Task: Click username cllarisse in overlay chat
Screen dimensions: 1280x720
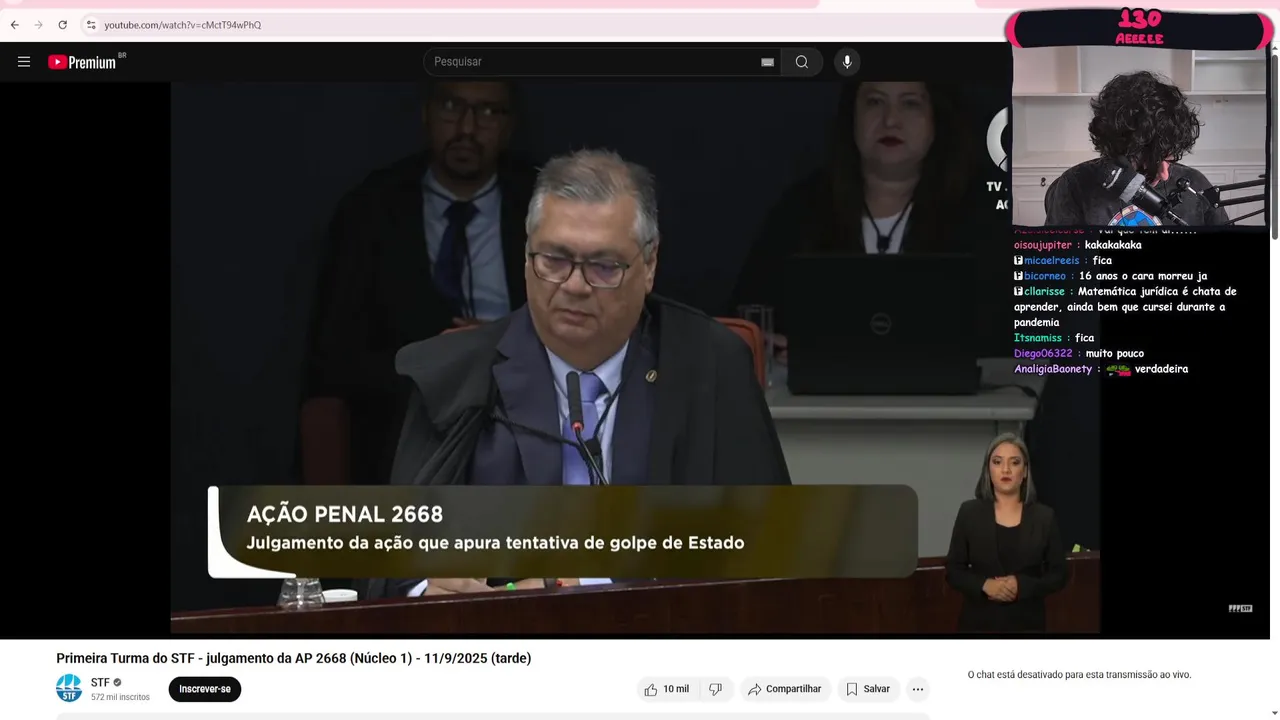Action: click(x=1044, y=292)
